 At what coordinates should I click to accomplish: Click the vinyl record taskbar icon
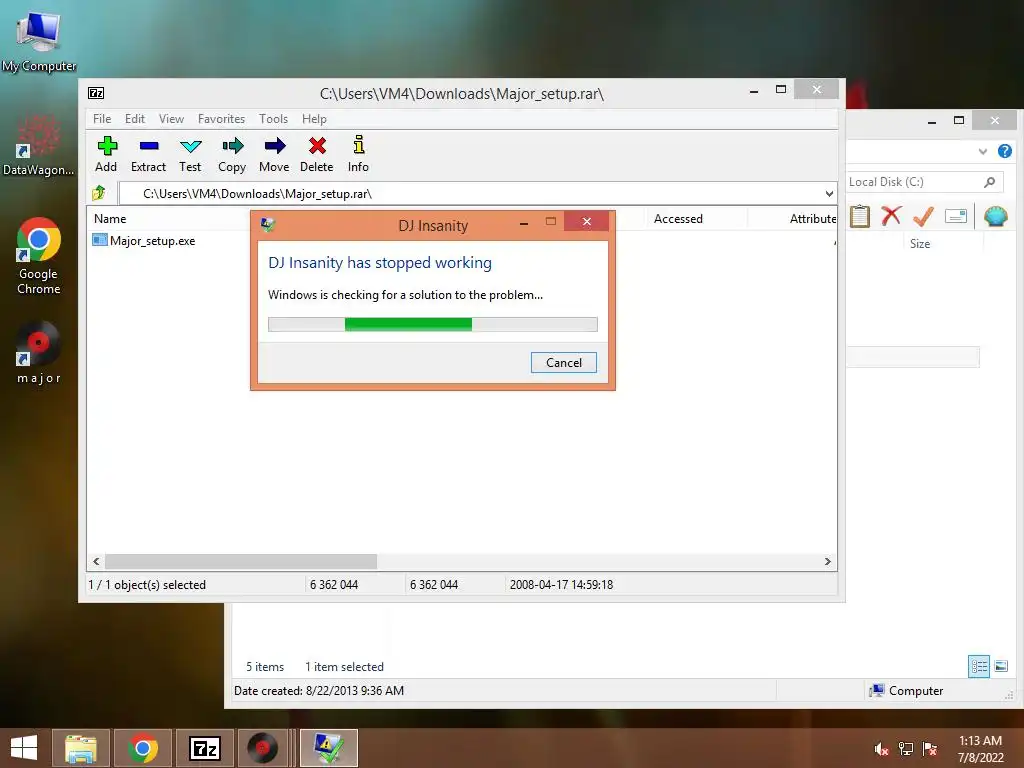263,748
